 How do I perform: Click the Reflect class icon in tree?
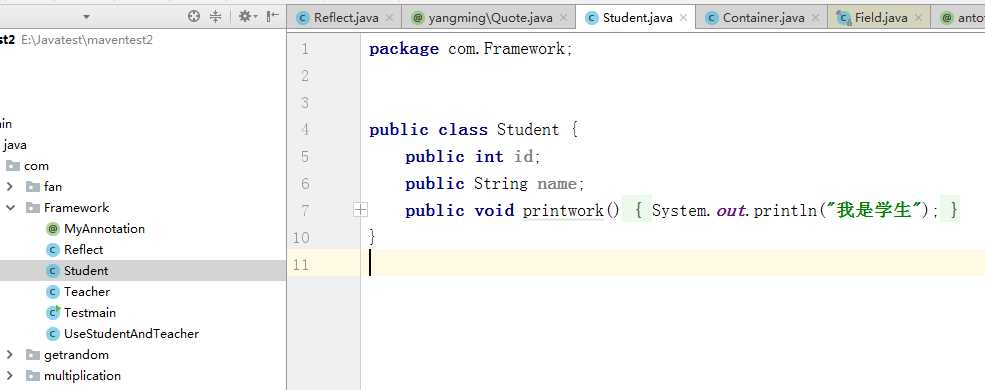53,249
